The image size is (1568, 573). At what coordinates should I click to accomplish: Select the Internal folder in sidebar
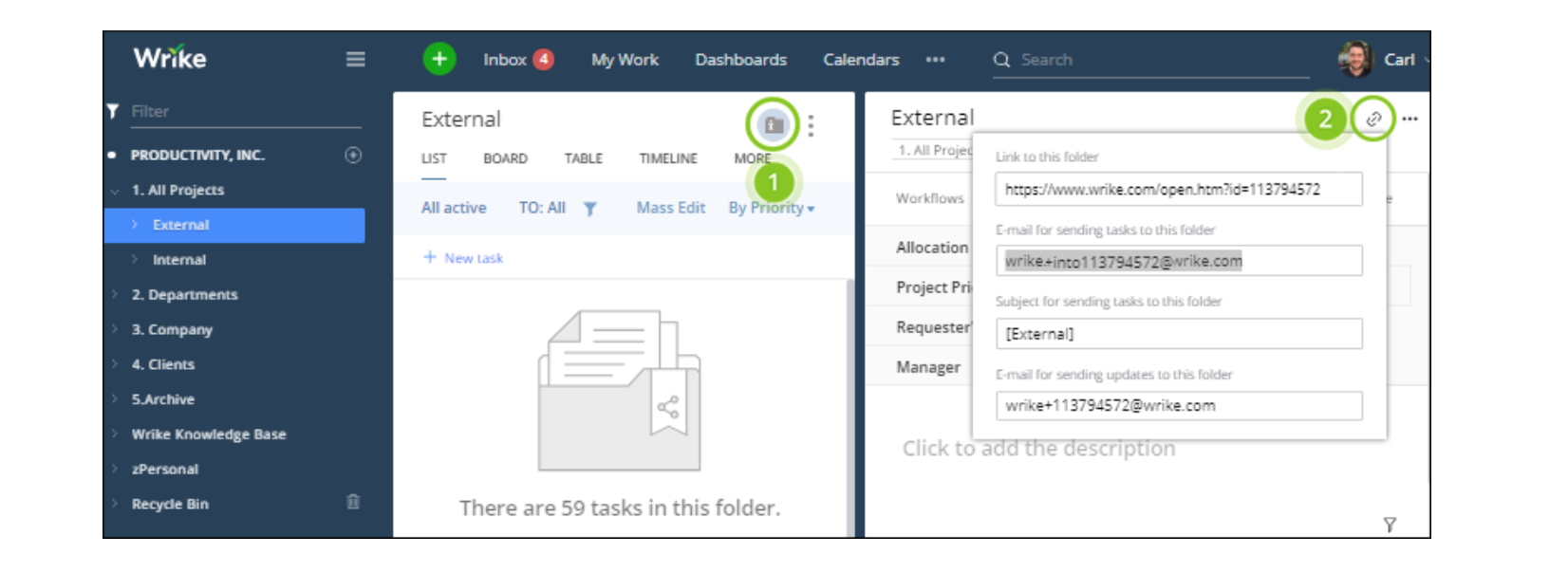click(178, 260)
